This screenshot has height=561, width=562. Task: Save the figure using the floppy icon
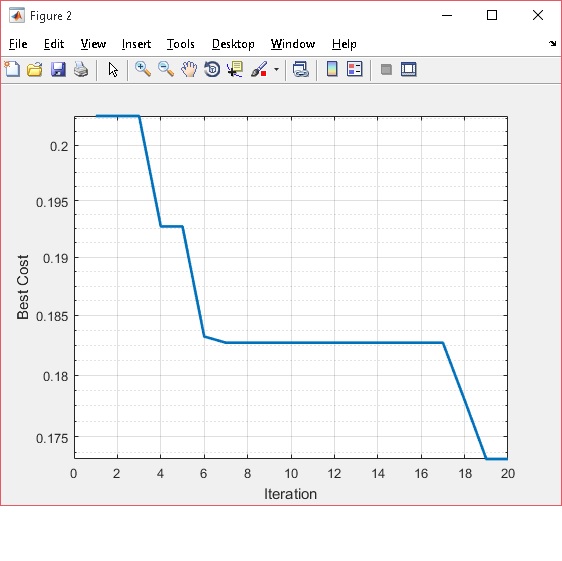point(58,69)
